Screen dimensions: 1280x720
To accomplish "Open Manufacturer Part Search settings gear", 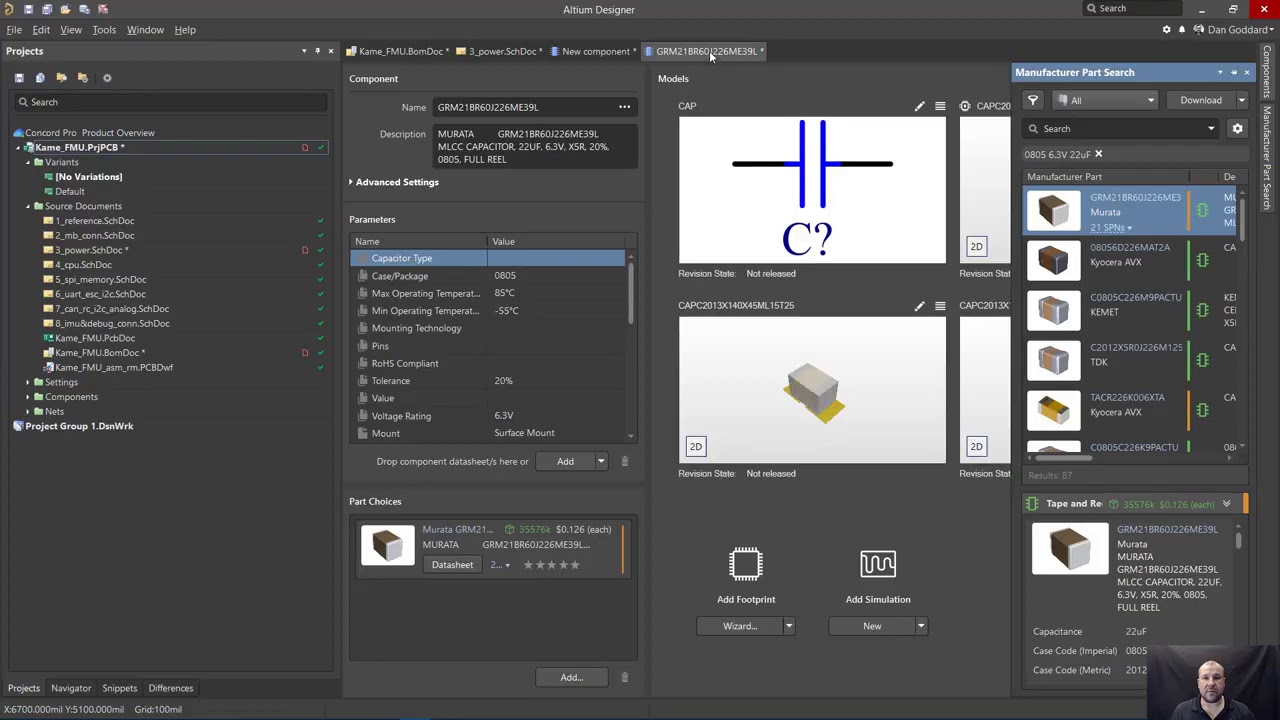I will coord(1237,129).
